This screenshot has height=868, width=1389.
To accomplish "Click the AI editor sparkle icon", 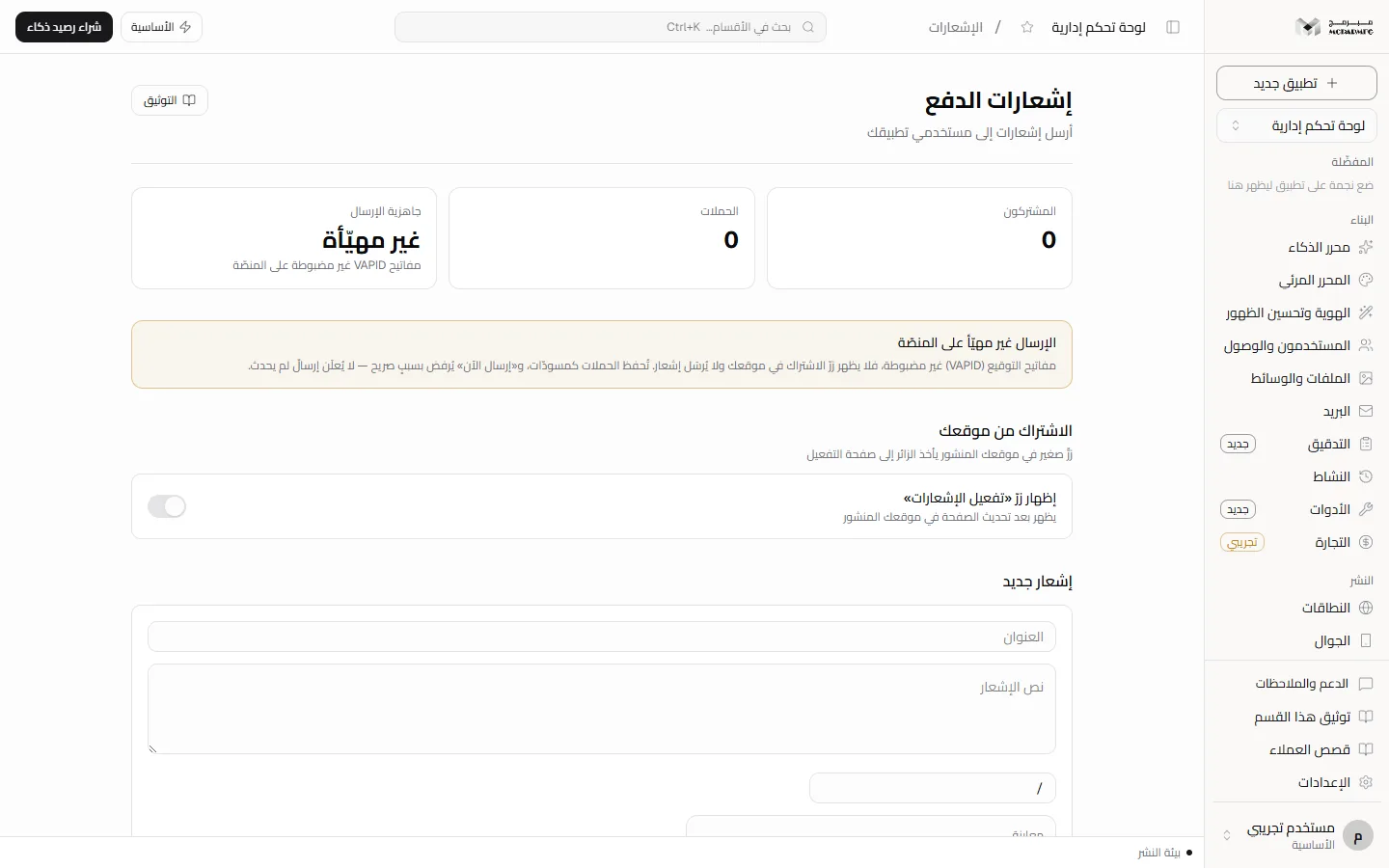I will point(1365,248).
